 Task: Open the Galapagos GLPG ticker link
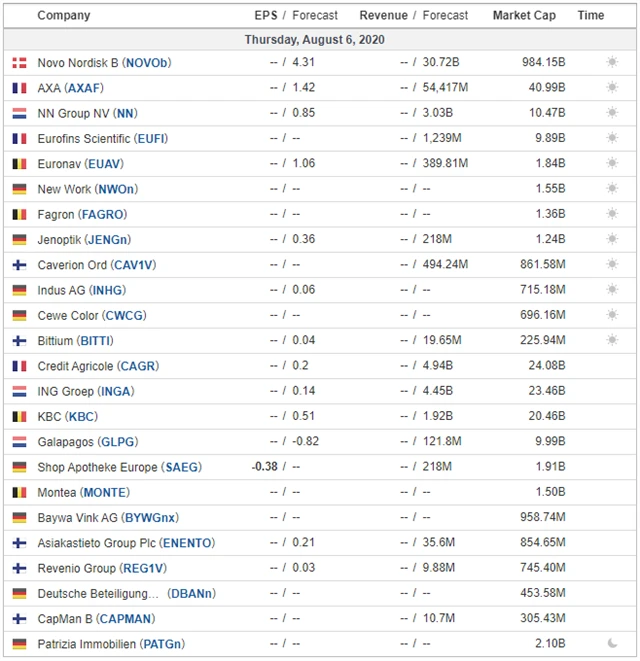(116, 442)
